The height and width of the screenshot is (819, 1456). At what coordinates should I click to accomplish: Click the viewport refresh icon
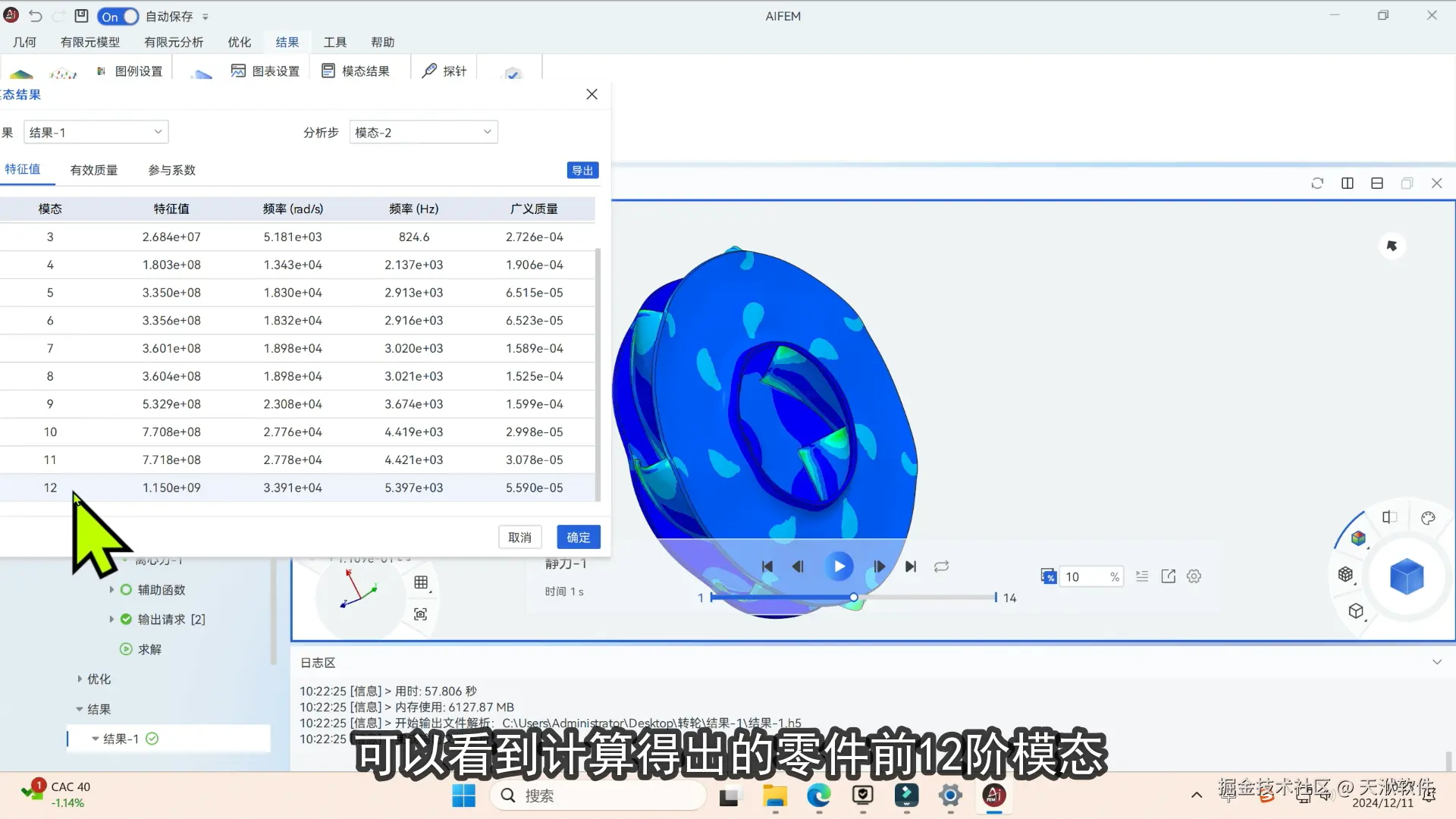1317,184
